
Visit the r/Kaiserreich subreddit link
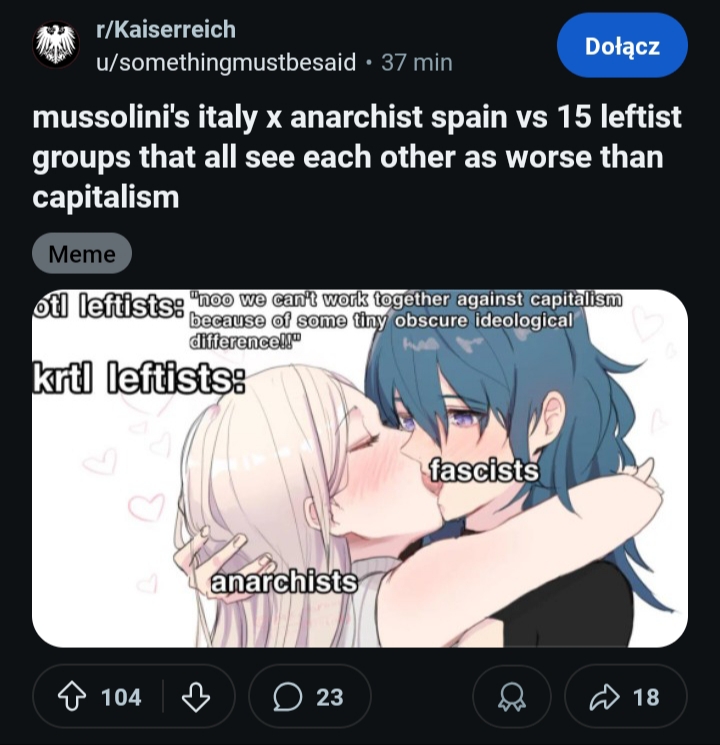point(166,29)
